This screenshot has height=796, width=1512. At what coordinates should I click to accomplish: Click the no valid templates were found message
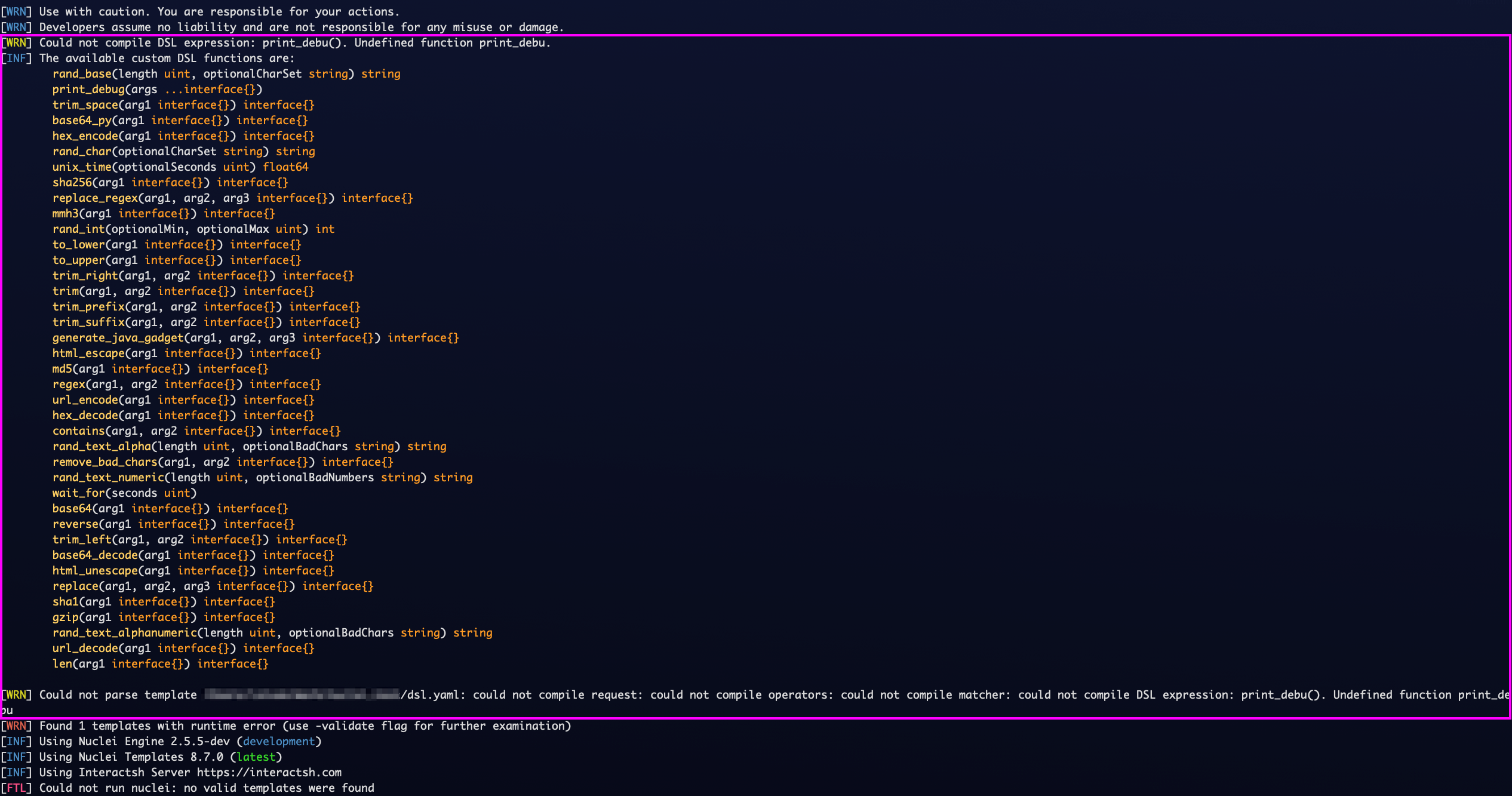point(275,788)
